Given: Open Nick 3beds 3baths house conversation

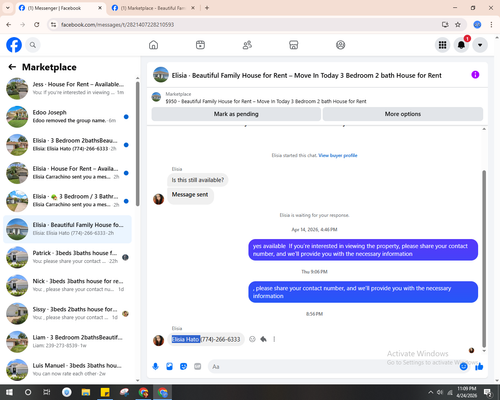Looking at the screenshot, I should point(67,285).
